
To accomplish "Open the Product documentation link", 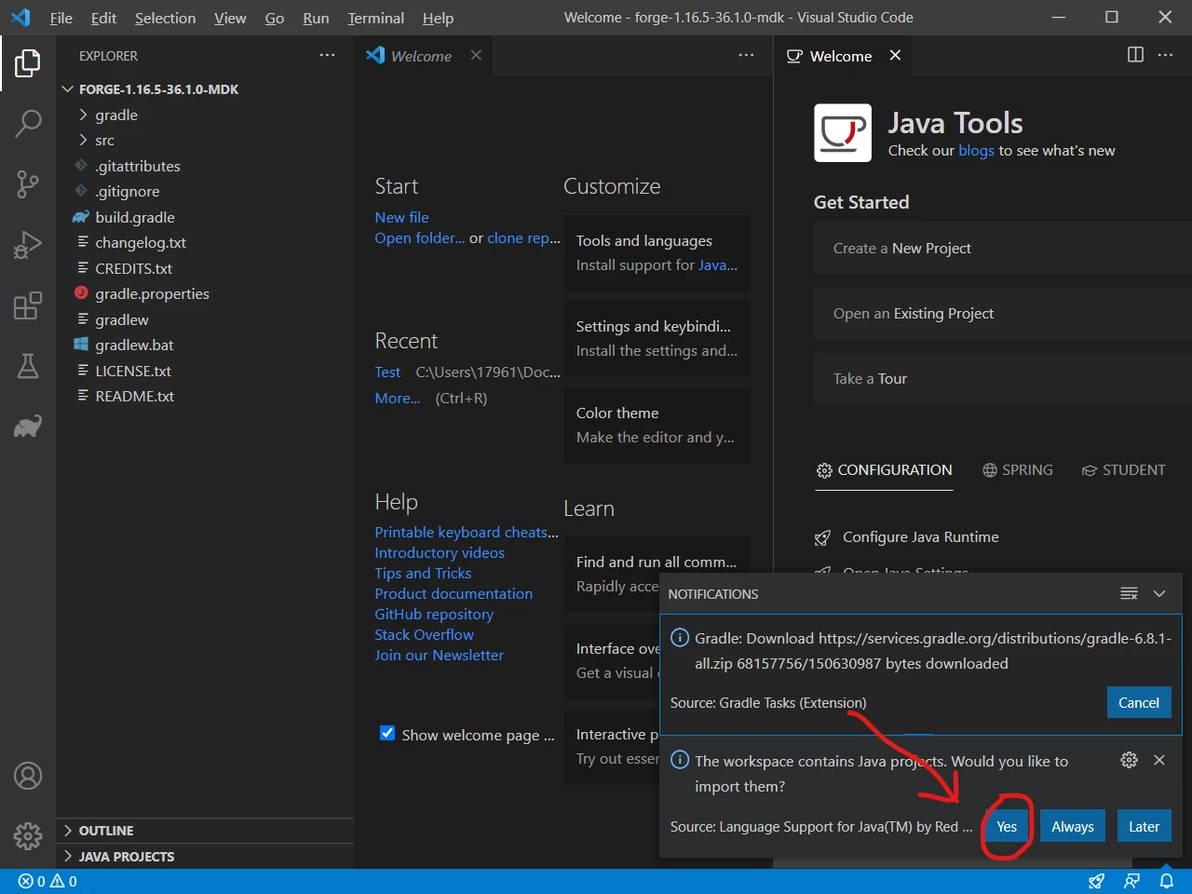I will 453,593.
